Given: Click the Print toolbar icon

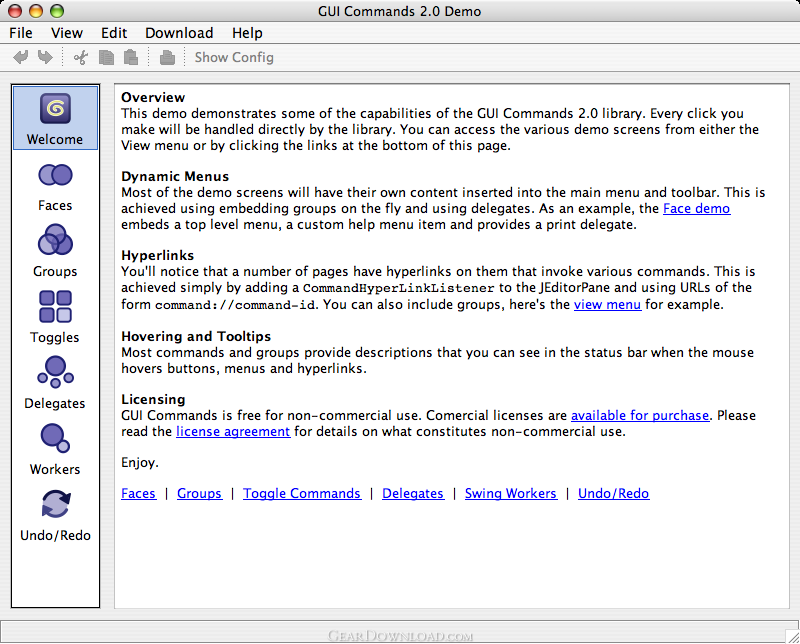Looking at the screenshot, I should click(x=167, y=57).
